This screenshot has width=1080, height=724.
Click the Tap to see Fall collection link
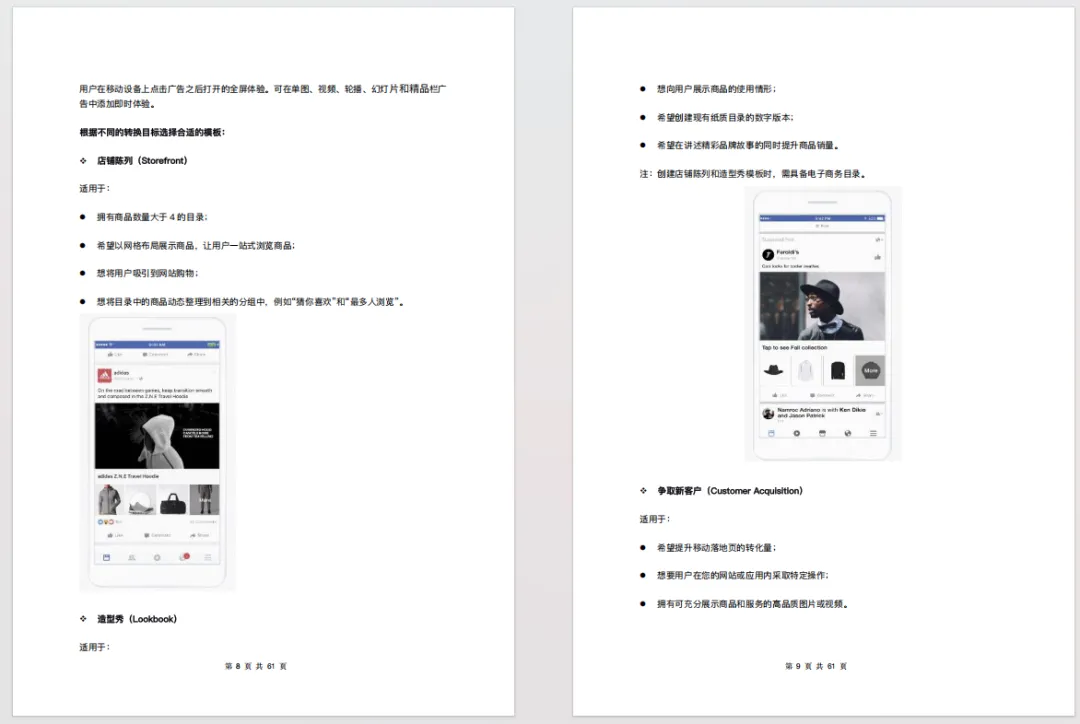coord(794,348)
